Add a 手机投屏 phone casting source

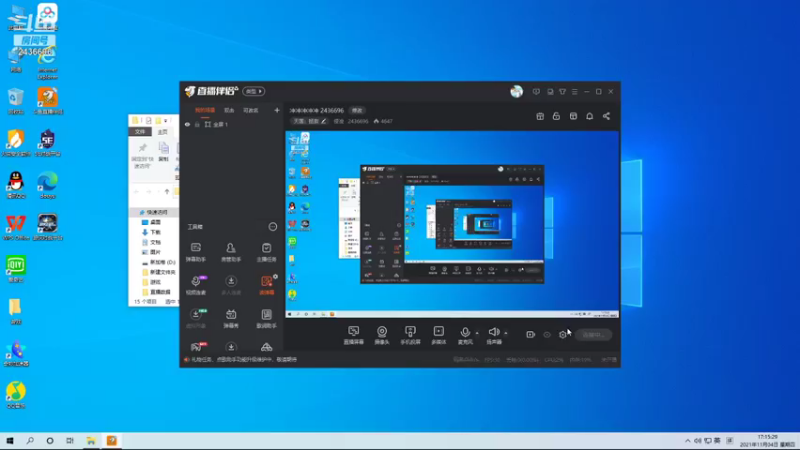point(410,335)
